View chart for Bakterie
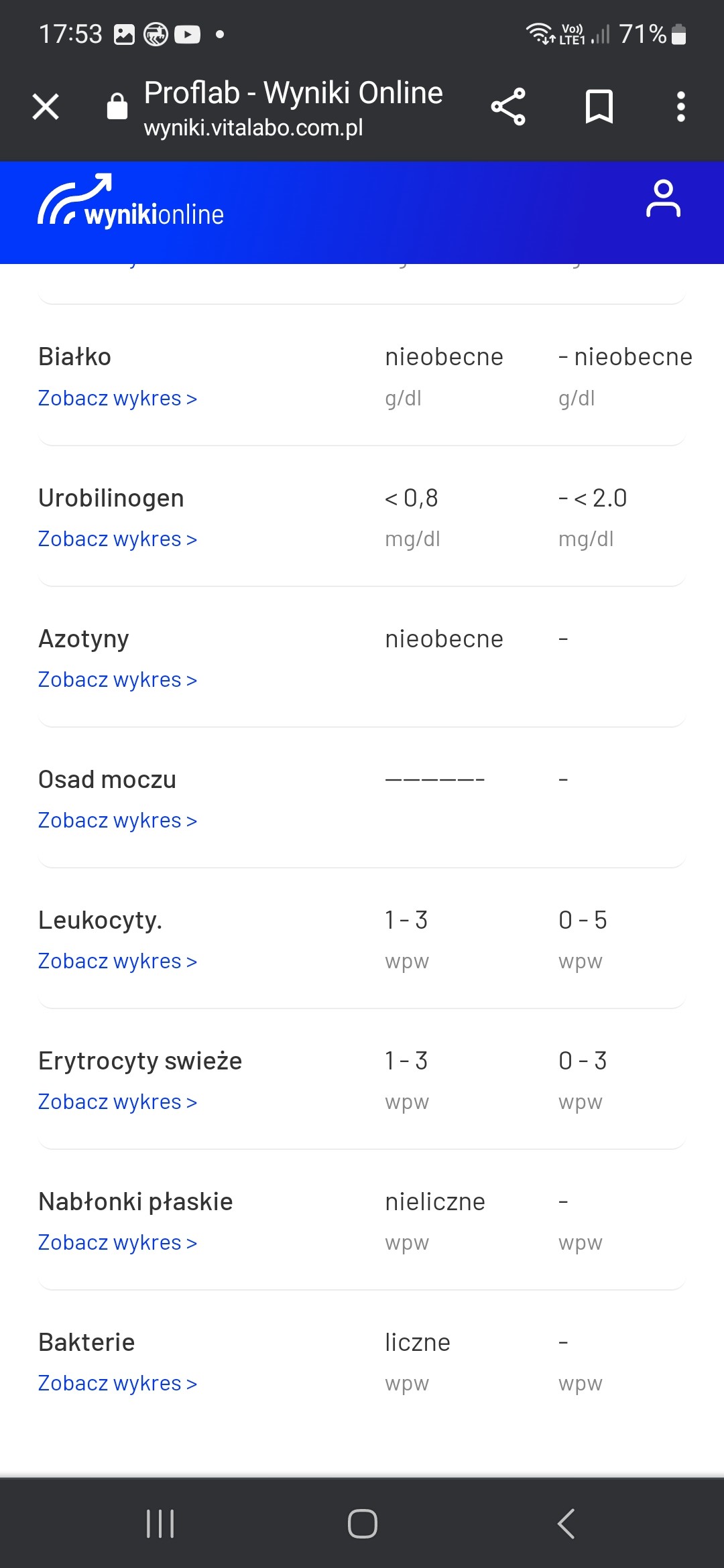Viewport: 724px width, 1568px height. [x=117, y=1384]
